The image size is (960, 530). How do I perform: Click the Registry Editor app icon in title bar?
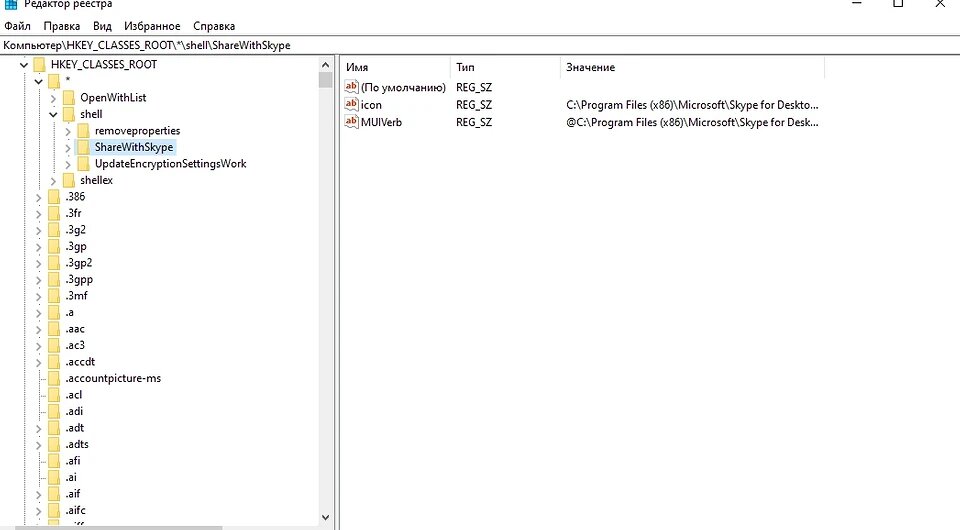click(x=11, y=4)
